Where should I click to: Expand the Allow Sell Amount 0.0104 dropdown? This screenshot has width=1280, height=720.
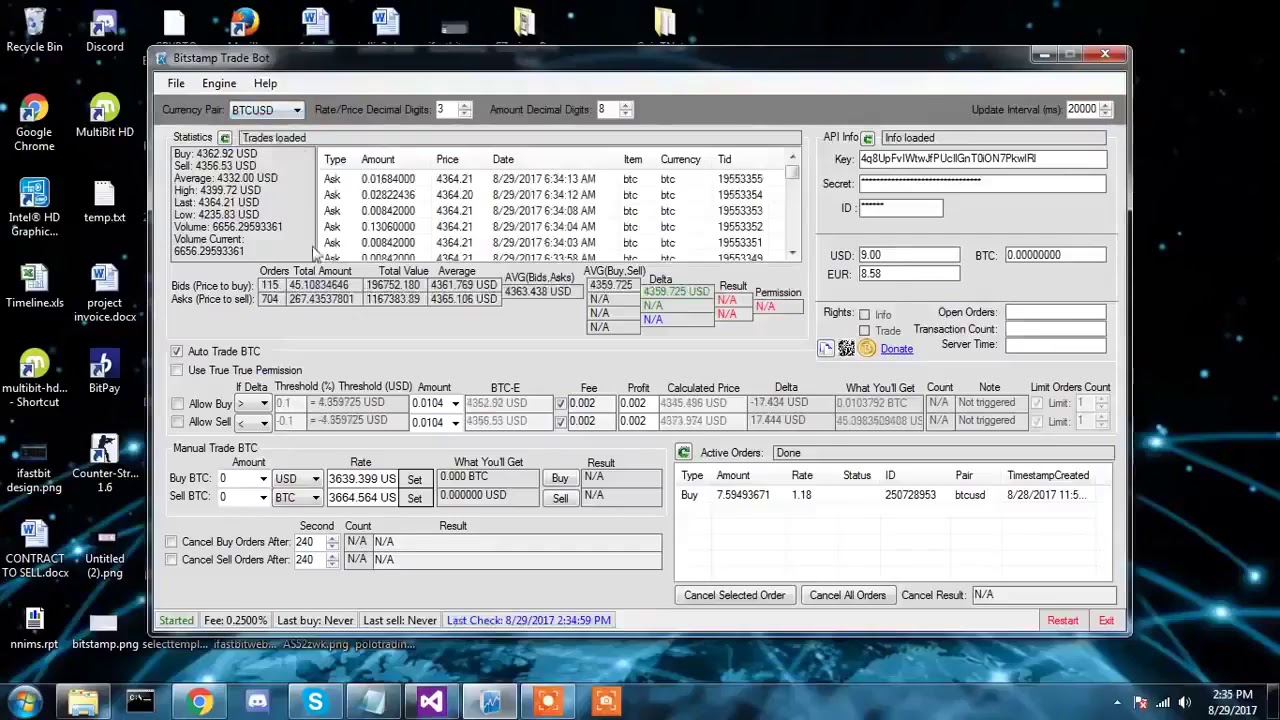tap(455, 422)
